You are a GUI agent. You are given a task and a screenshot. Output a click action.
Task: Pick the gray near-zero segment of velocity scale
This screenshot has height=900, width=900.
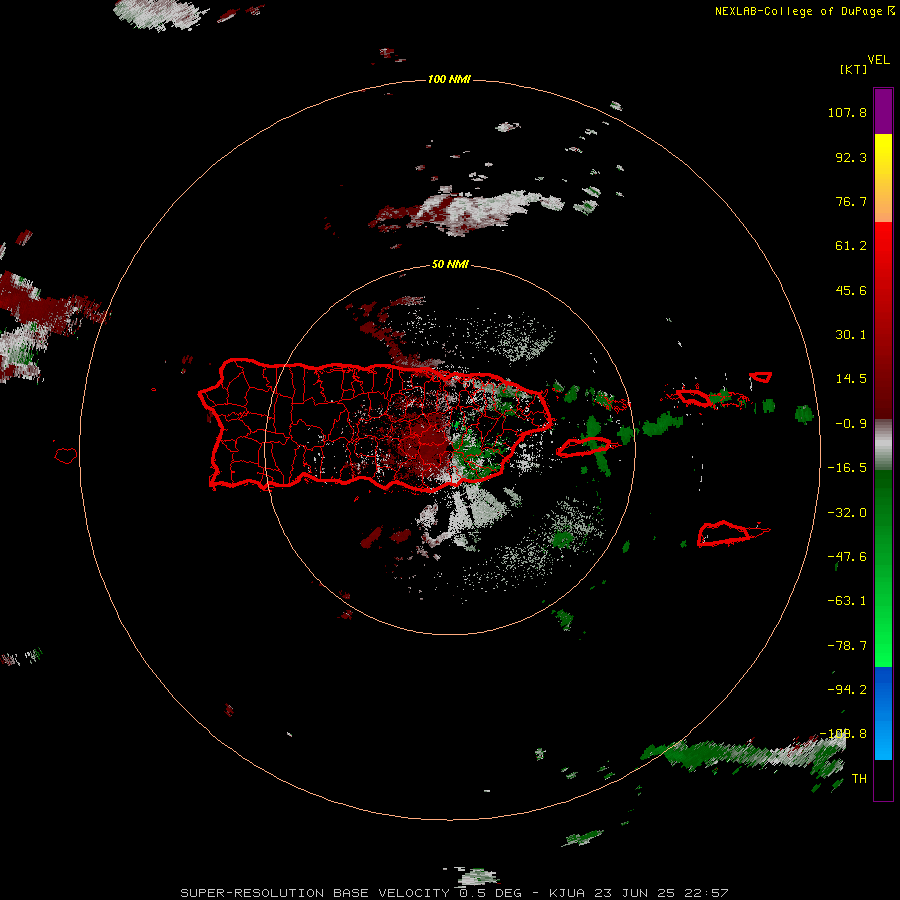coord(883,445)
